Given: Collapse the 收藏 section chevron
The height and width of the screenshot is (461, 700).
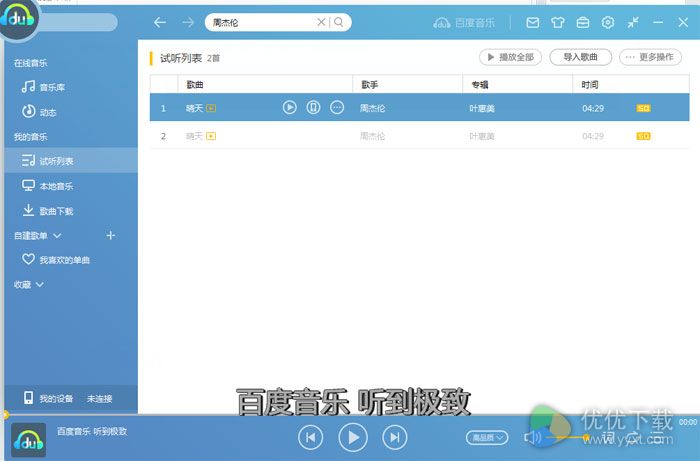Looking at the screenshot, I should pos(40,284).
